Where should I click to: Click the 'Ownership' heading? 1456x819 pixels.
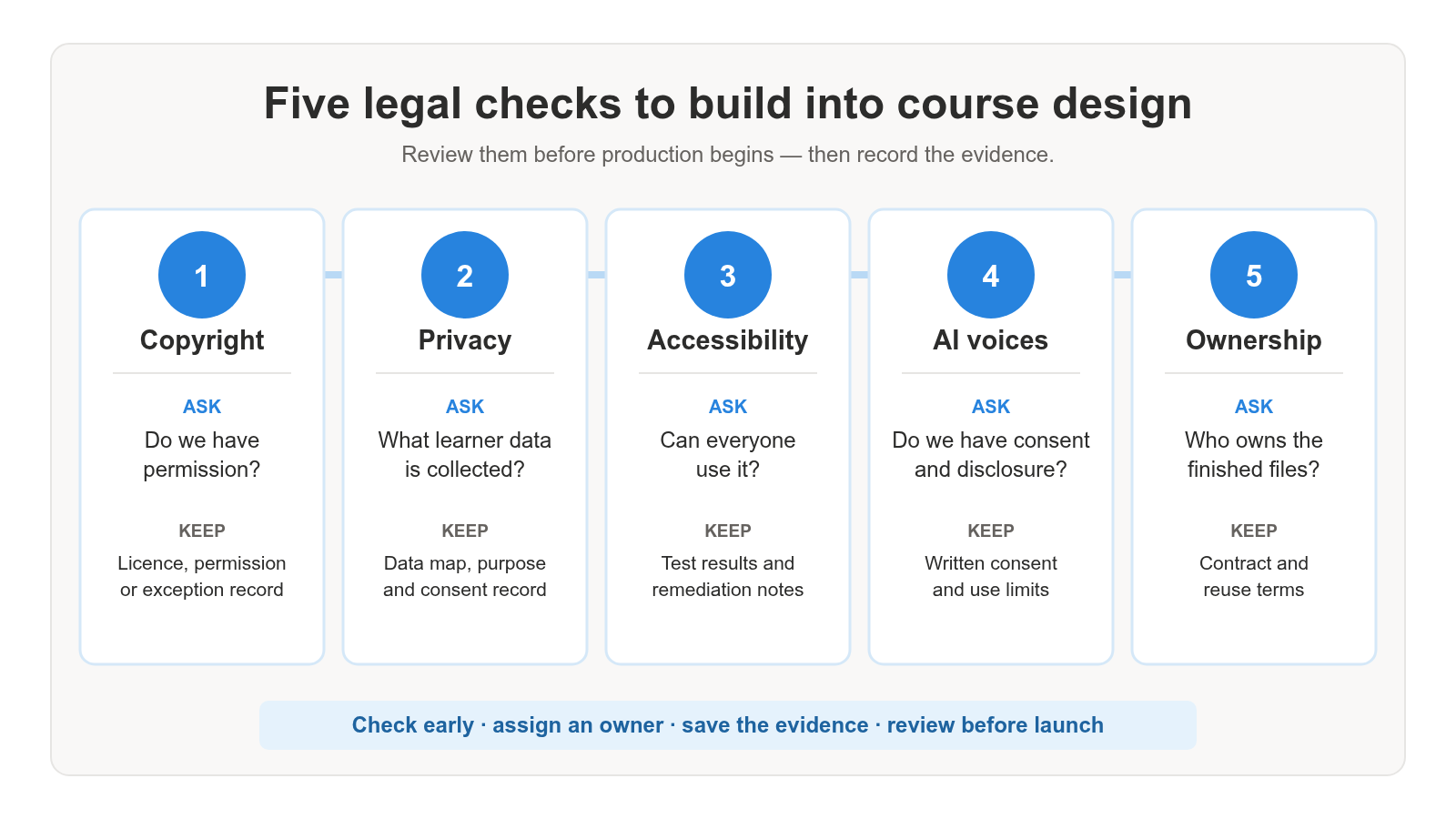point(1254,340)
